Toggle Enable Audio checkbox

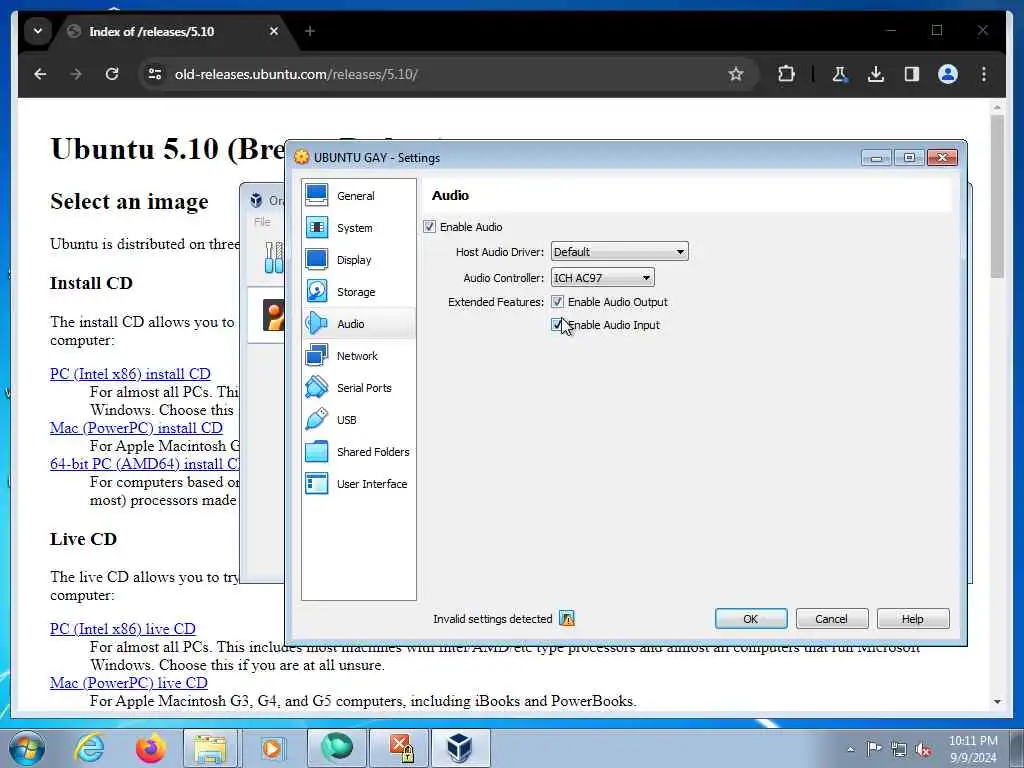click(x=429, y=227)
